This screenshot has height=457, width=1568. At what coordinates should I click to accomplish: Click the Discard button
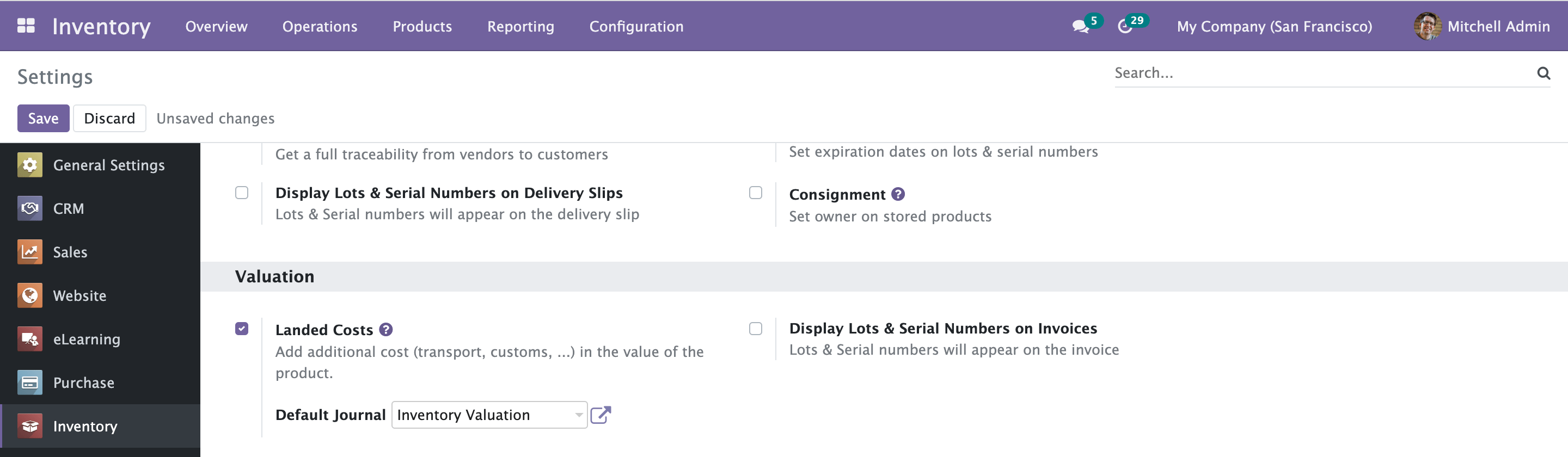109,118
